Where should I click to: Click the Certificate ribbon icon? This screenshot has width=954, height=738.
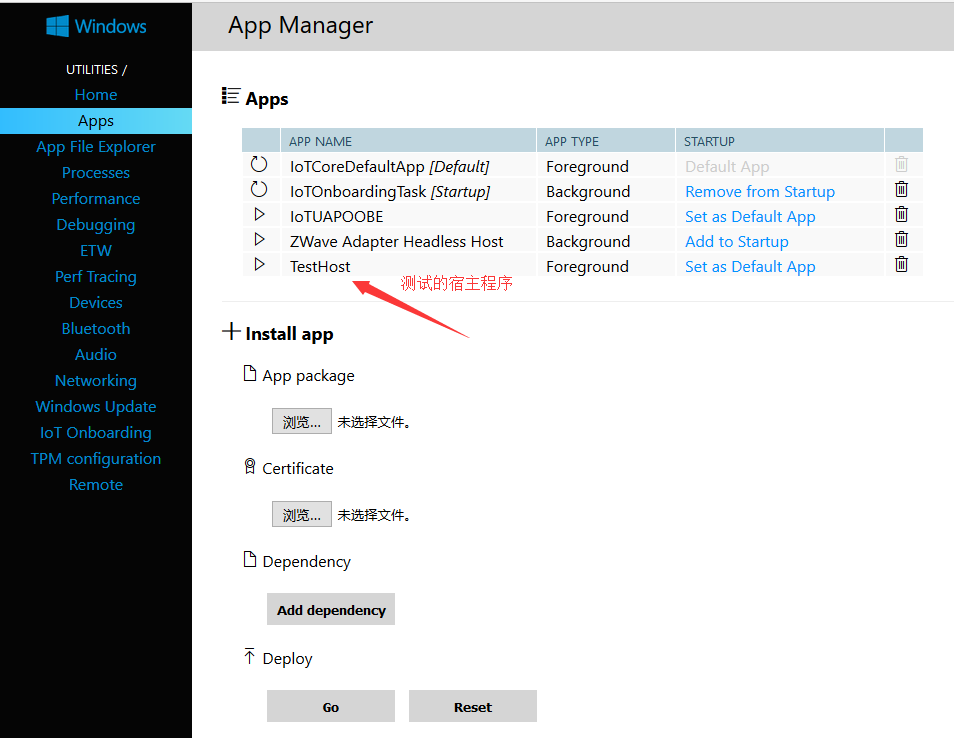[x=249, y=466]
